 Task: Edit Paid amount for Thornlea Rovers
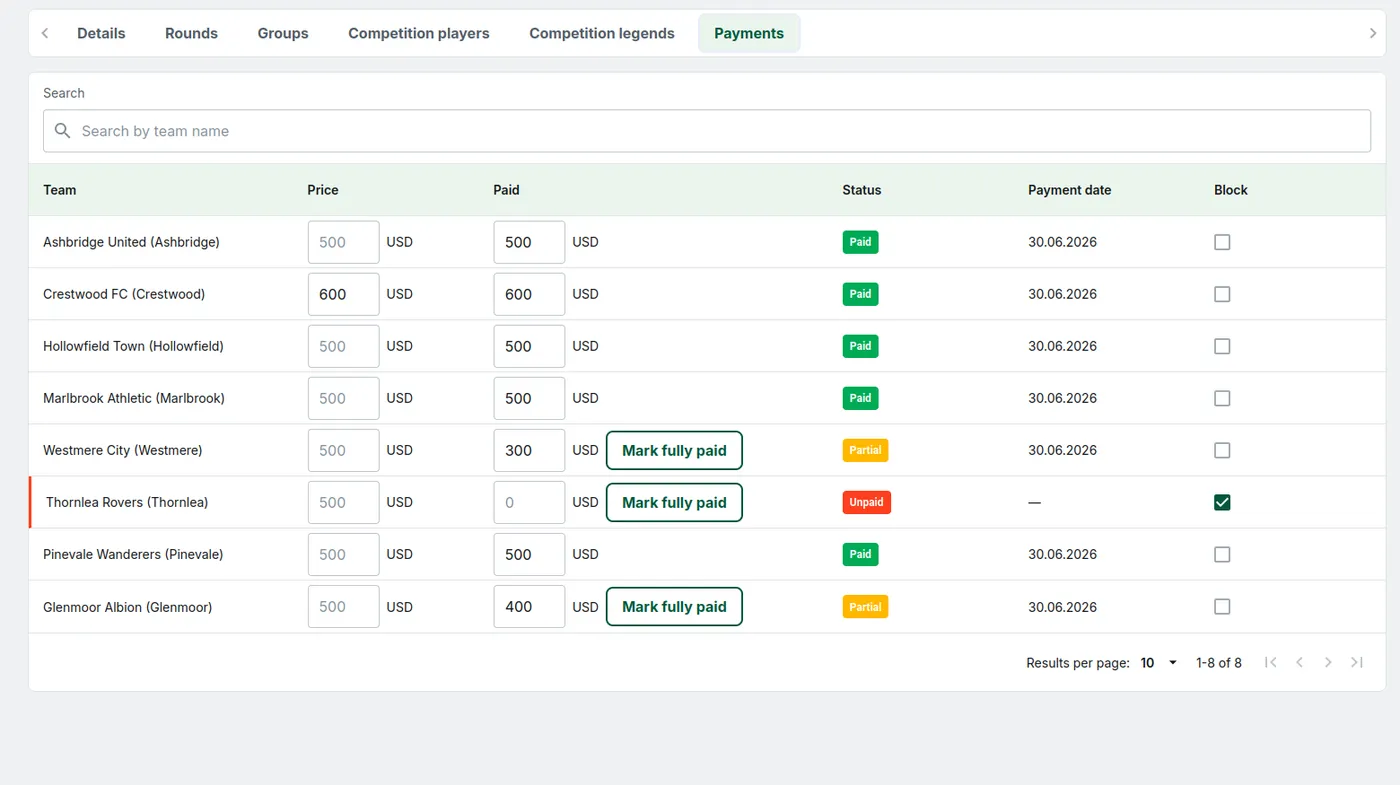529,502
